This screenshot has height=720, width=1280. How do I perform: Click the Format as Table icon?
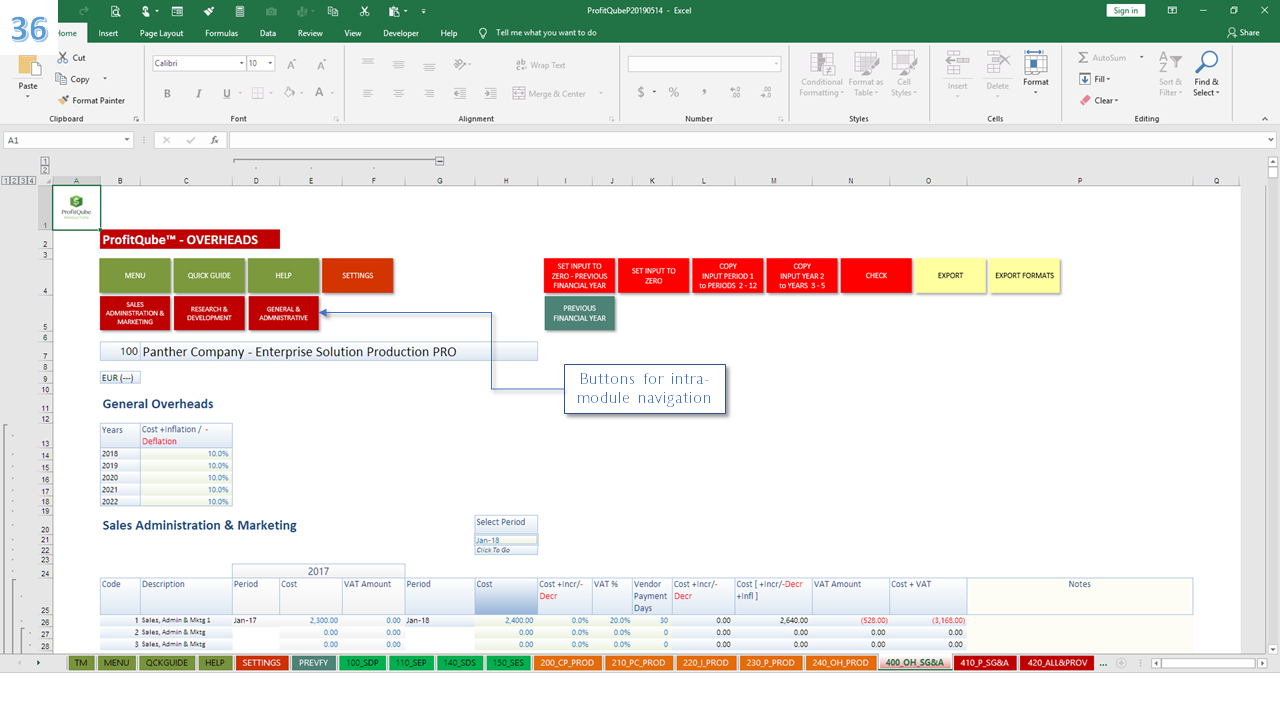click(x=865, y=63)
